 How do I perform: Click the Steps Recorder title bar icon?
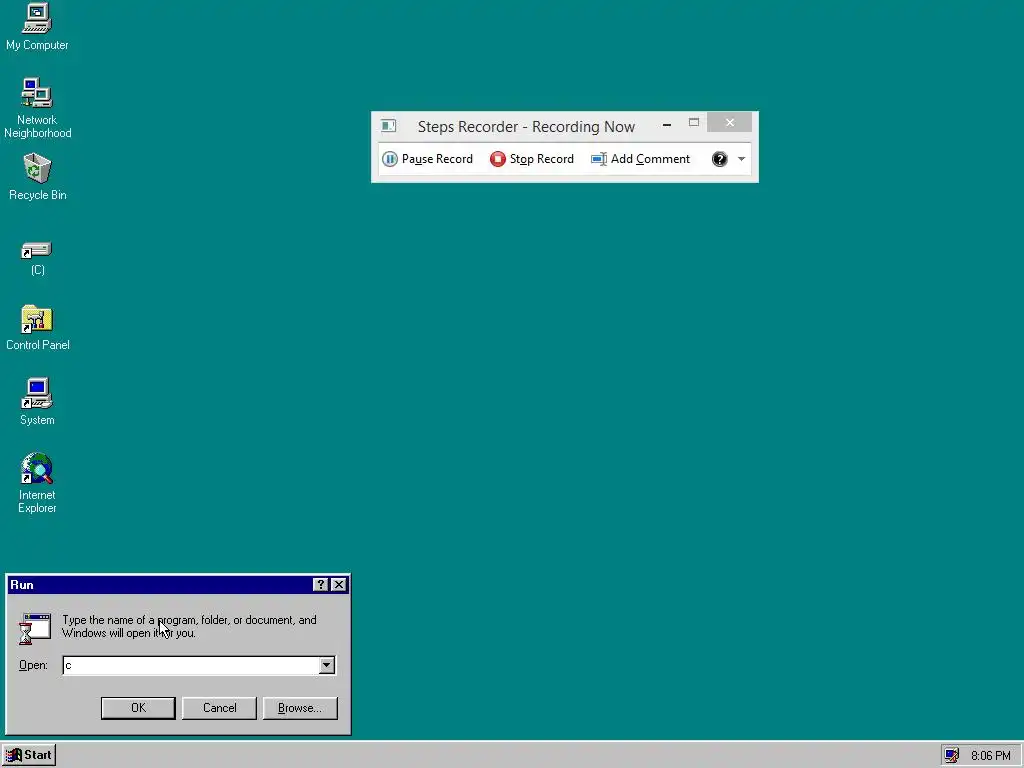coord(389,125)
